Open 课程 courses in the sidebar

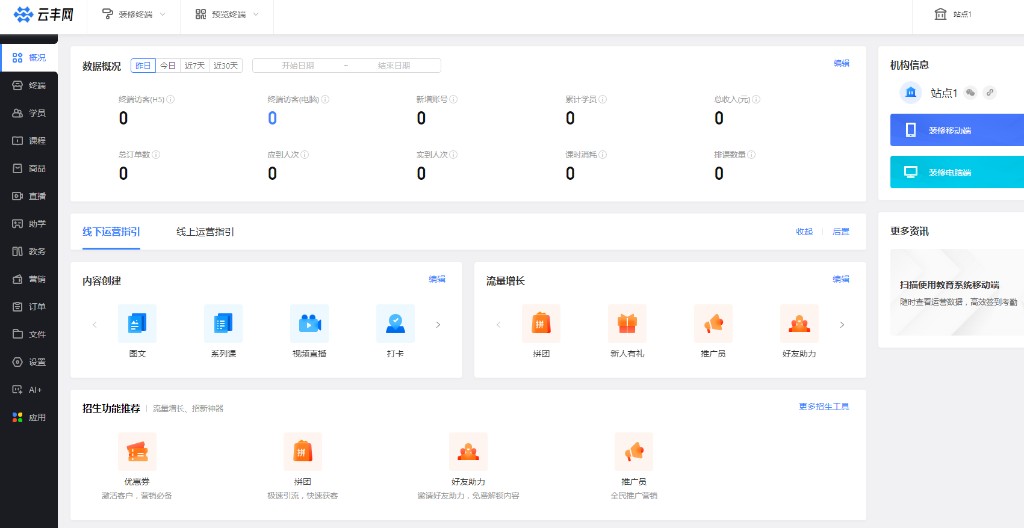pyautogui.click(x=29, y=140)
